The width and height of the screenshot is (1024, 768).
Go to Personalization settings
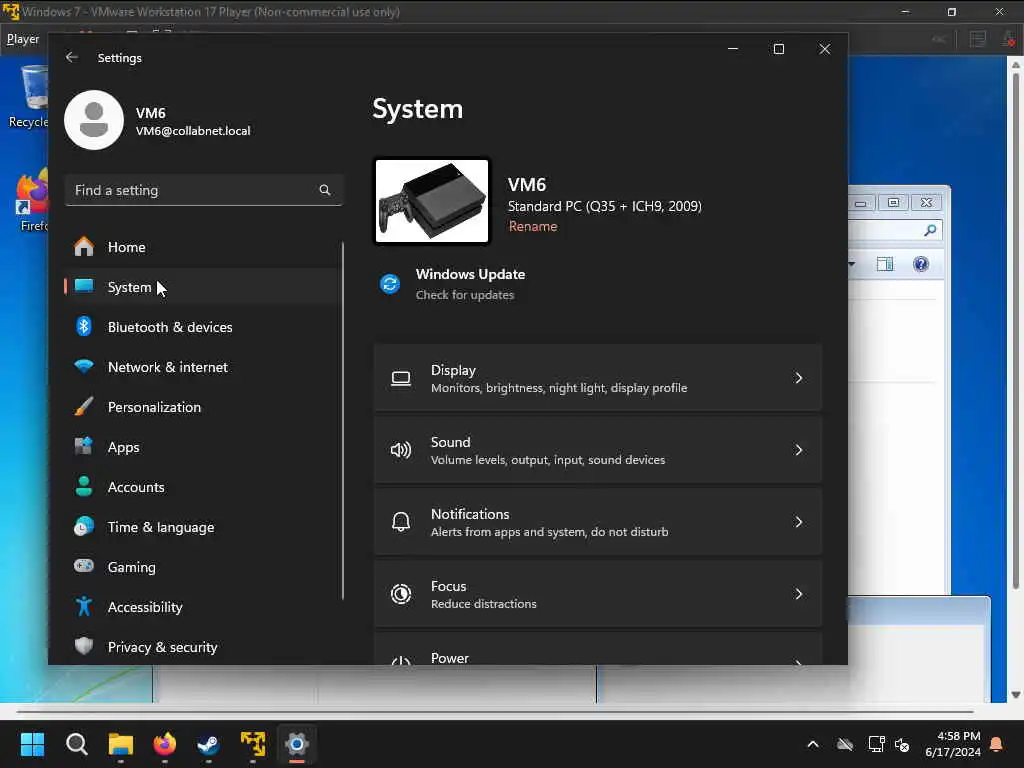point(202,407)
